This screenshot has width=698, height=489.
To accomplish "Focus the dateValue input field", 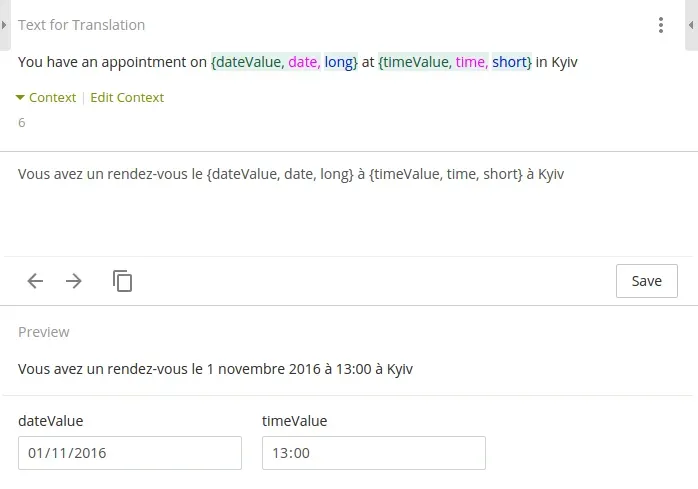I will (x=130, y=453).
